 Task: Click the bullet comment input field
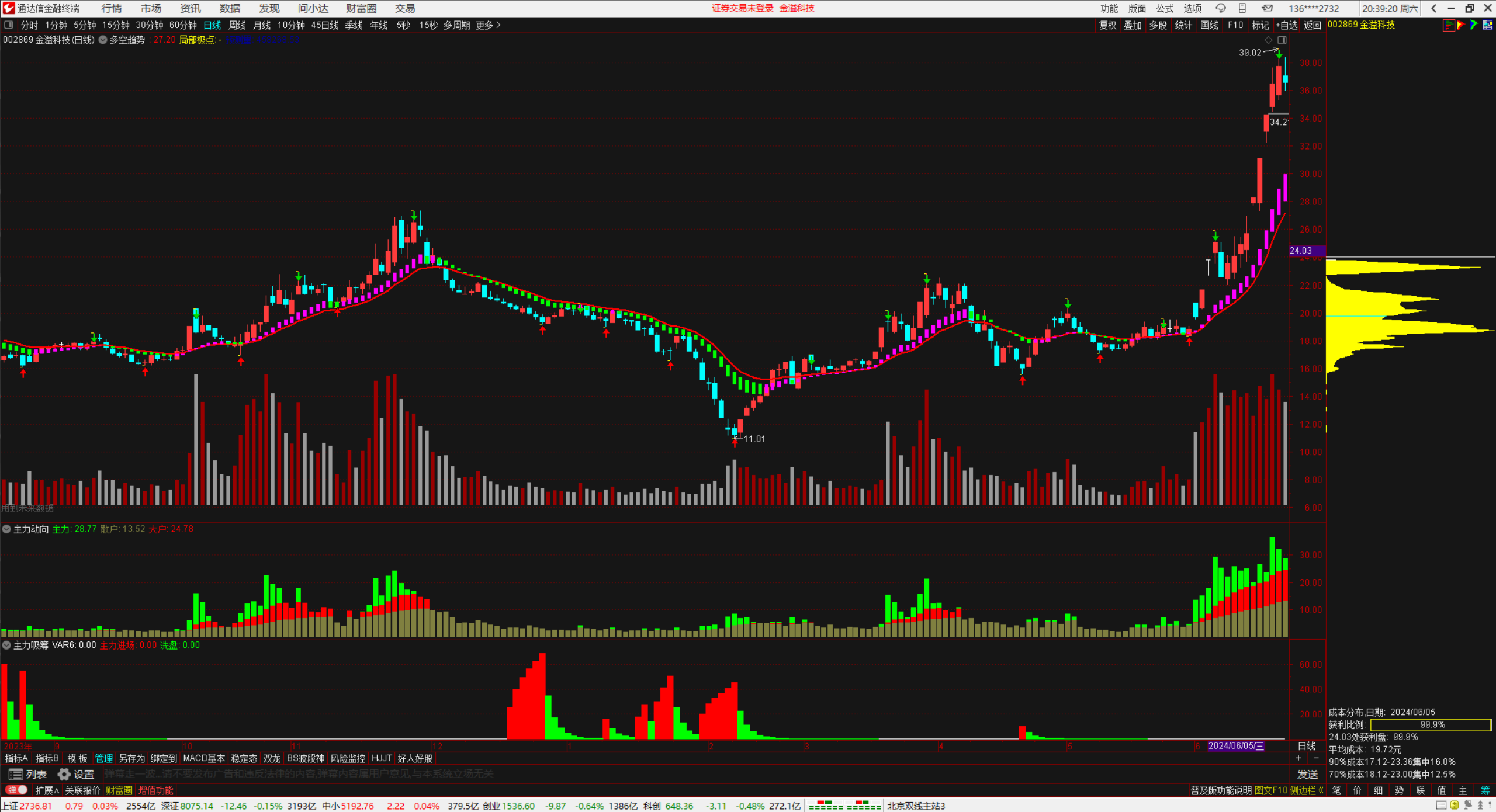[695, 775]
